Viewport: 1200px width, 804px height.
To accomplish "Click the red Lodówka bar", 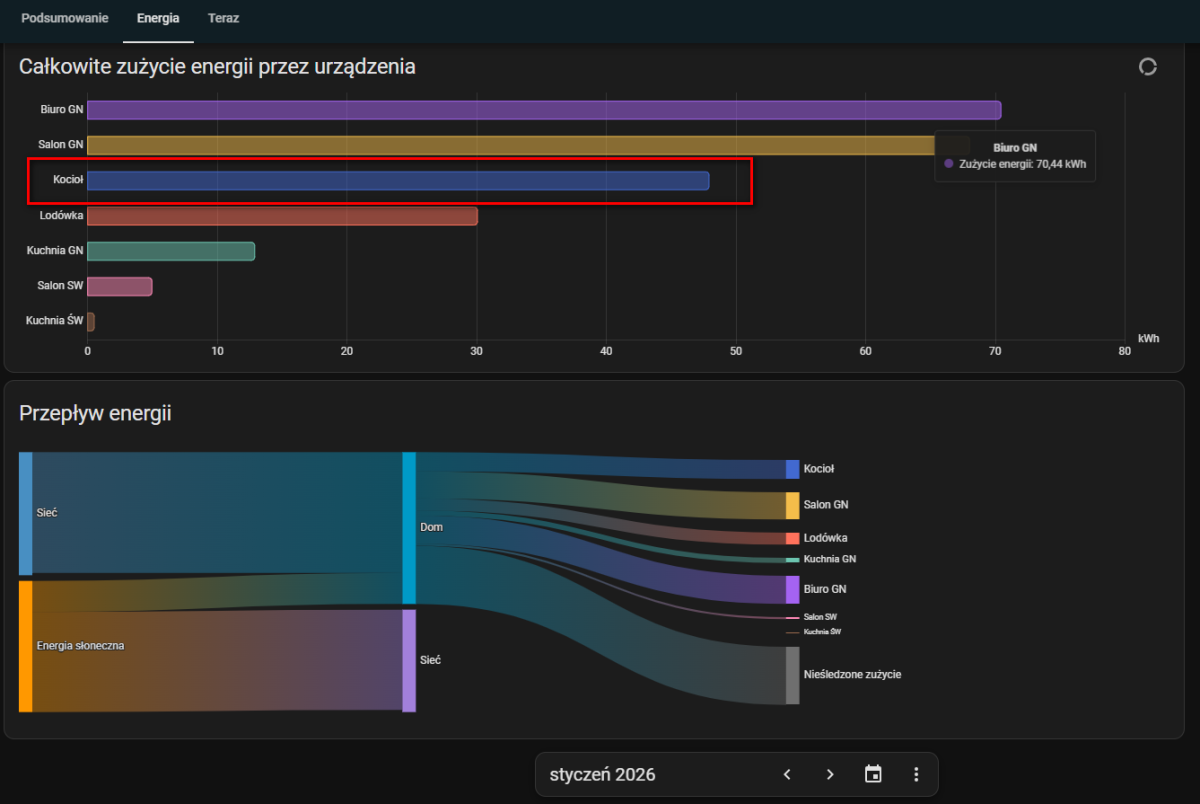I will tap(282, 216).
